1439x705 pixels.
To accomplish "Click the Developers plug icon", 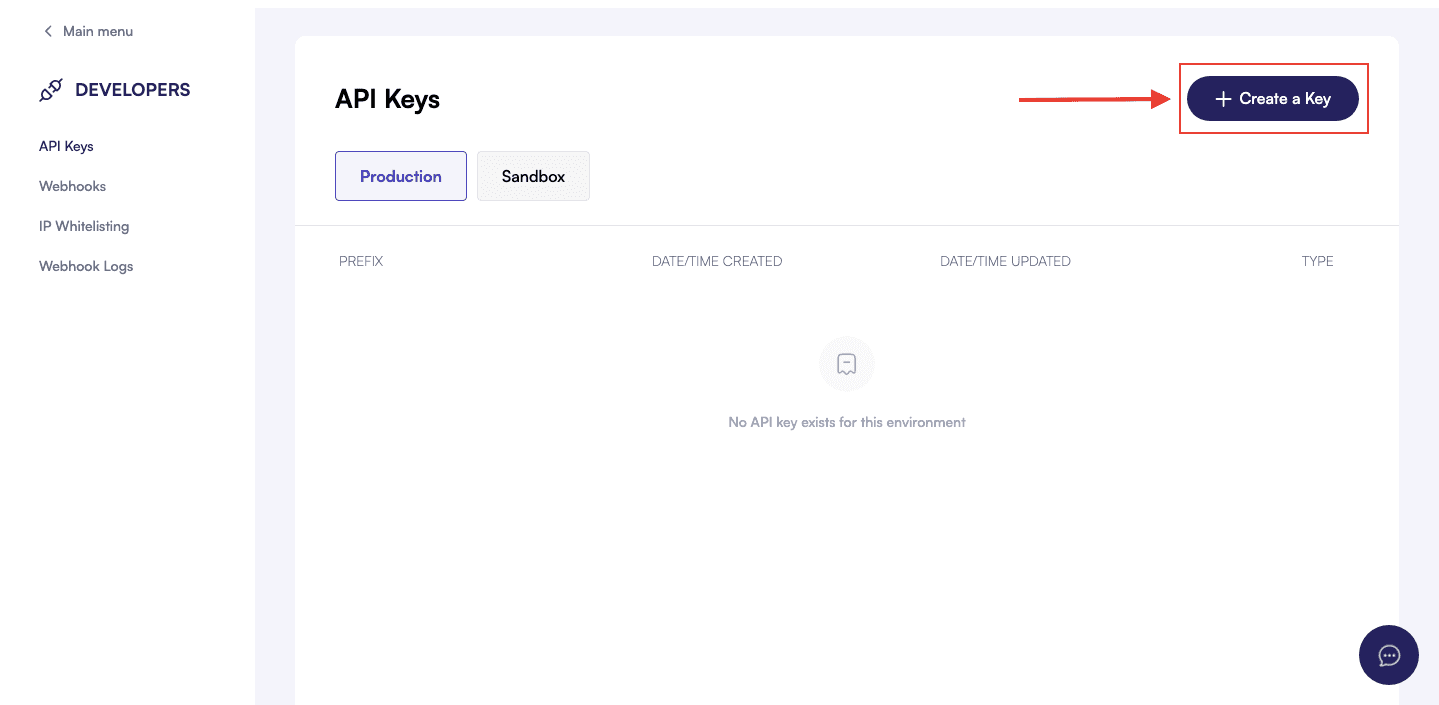I will tap(50, 90).
